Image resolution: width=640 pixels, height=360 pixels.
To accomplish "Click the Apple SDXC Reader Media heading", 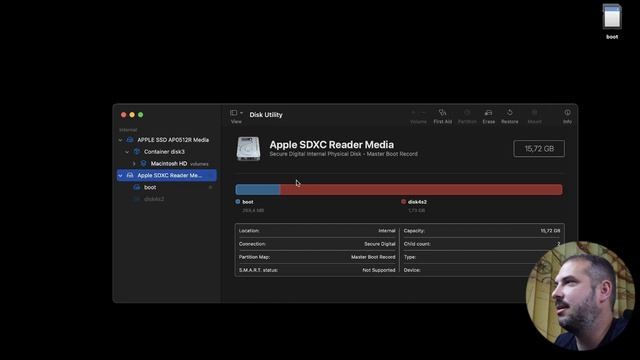I will pos(331,144).
